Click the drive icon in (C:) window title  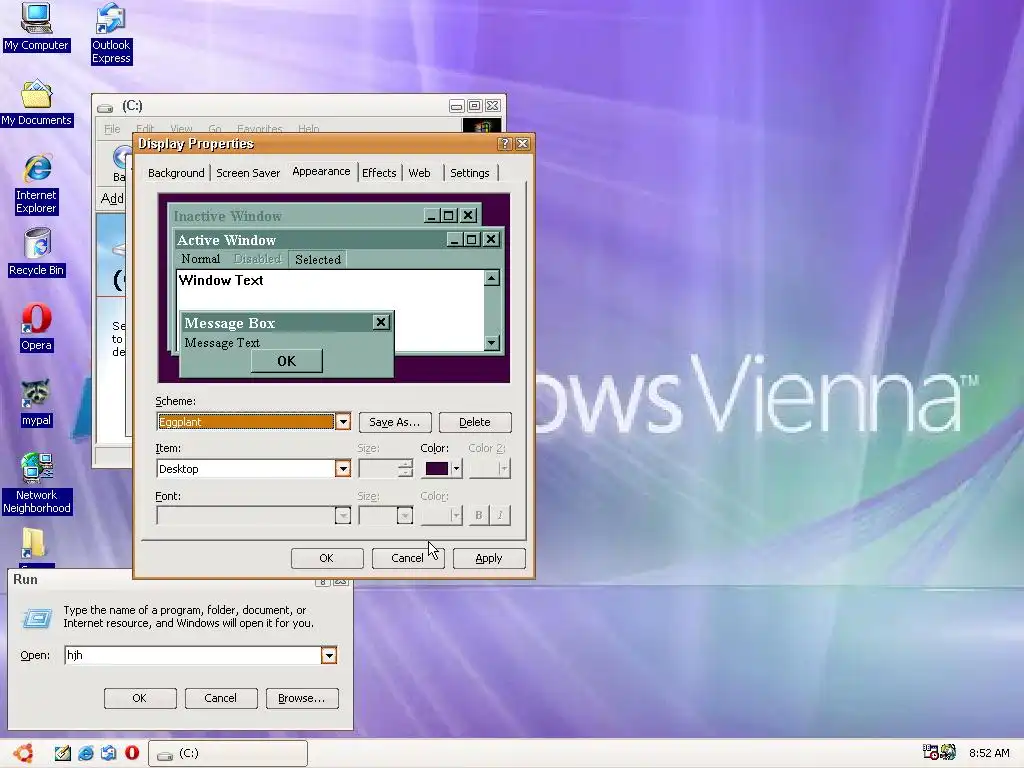tap(104, 107)
